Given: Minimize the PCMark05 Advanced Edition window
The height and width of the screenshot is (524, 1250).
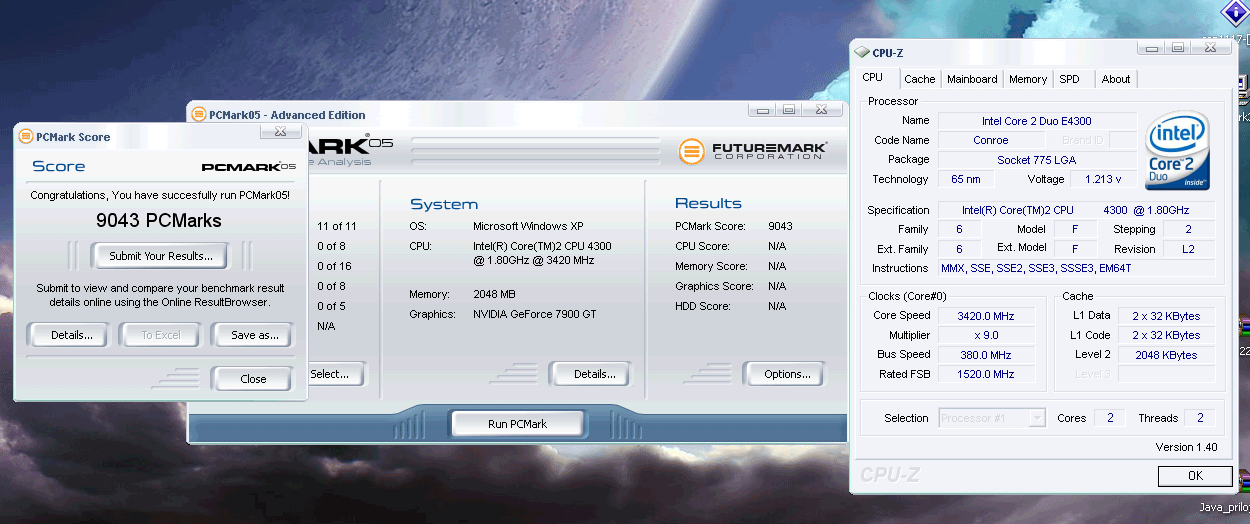Looking at the screenshot, I should click(762, 109).
